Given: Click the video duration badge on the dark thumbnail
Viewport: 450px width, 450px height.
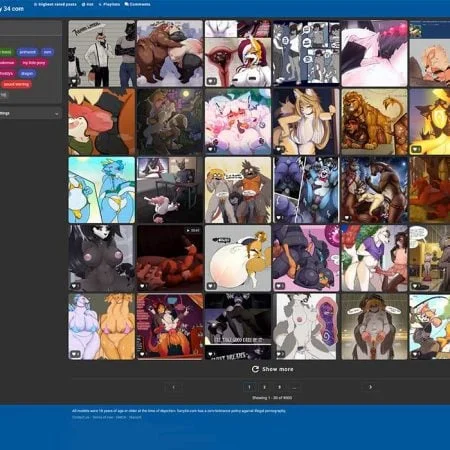Looking at the screenshot, I should coord(193,230).
